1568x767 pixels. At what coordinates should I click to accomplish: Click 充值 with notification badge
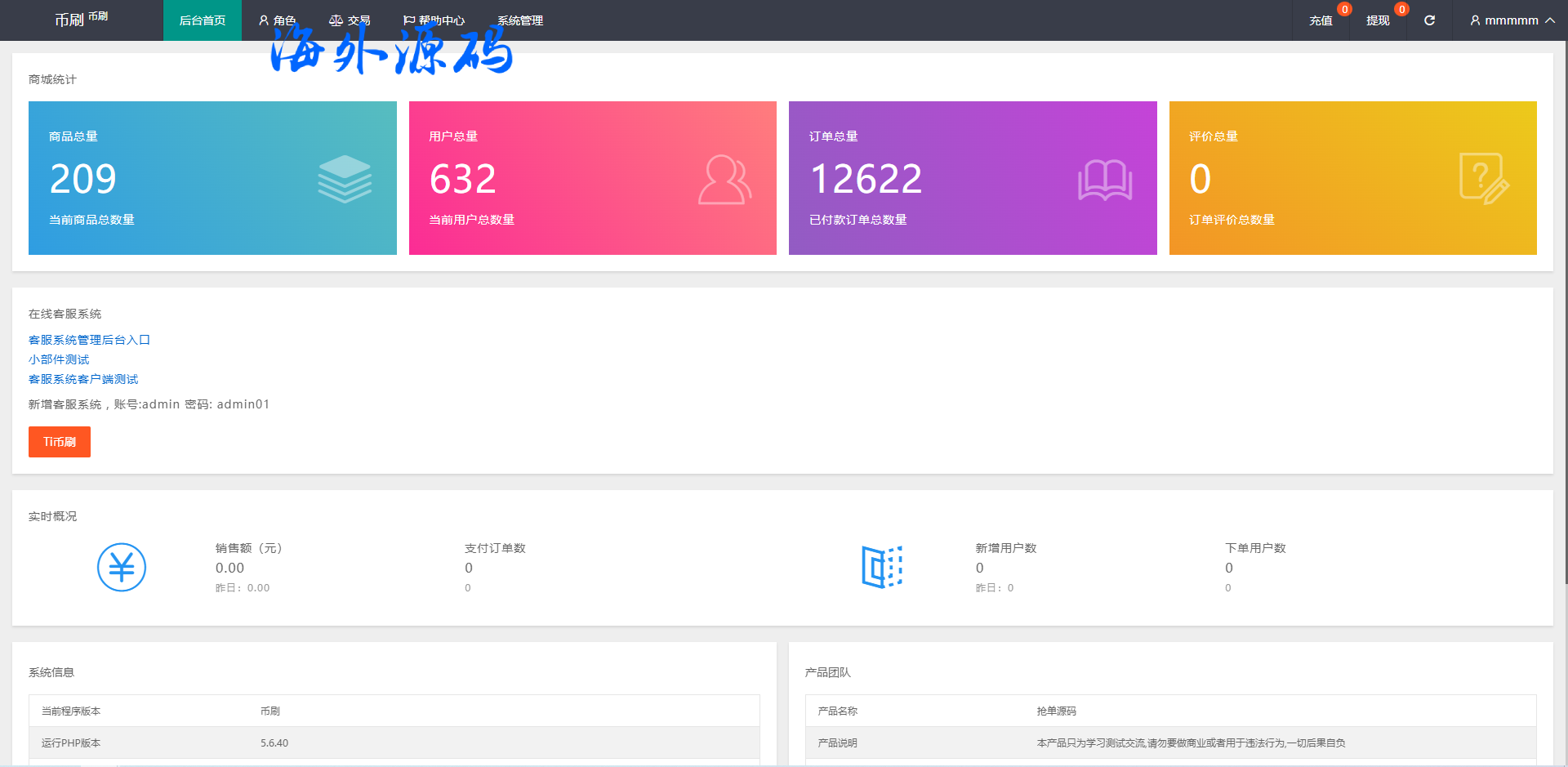point(1321,20)
